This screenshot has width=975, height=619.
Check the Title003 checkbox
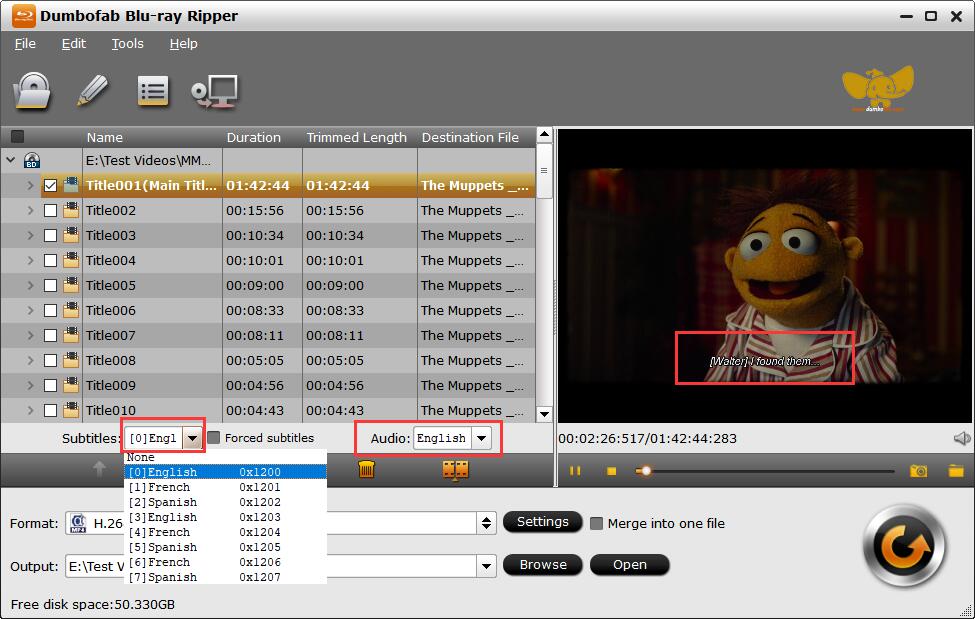point(50,236)
